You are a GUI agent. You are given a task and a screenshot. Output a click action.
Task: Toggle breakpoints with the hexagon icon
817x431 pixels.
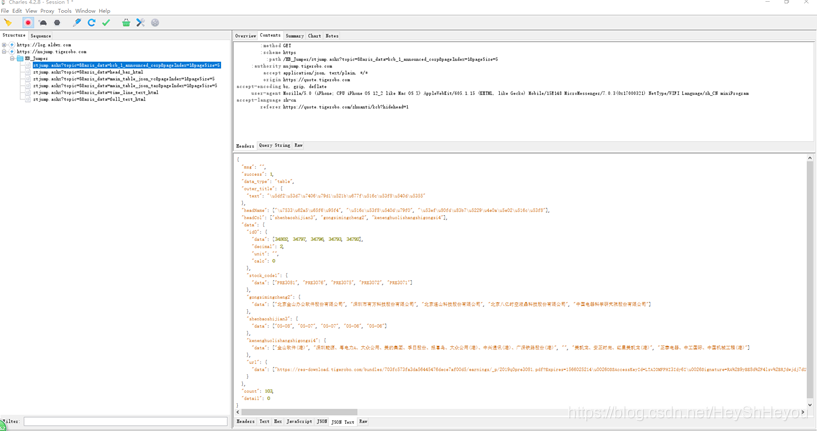(x=57, y=22)
